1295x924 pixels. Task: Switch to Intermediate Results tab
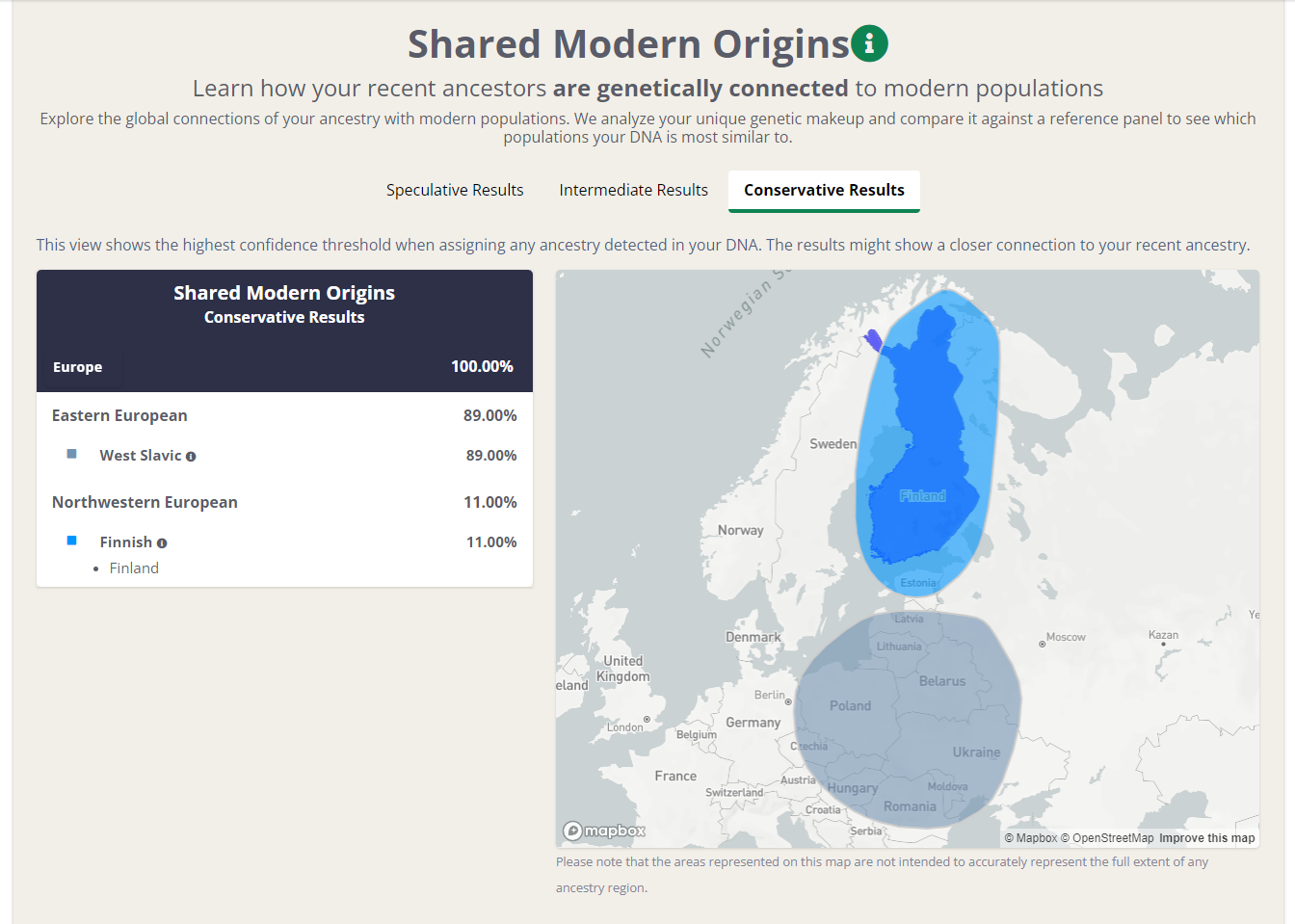coord(633,190)
